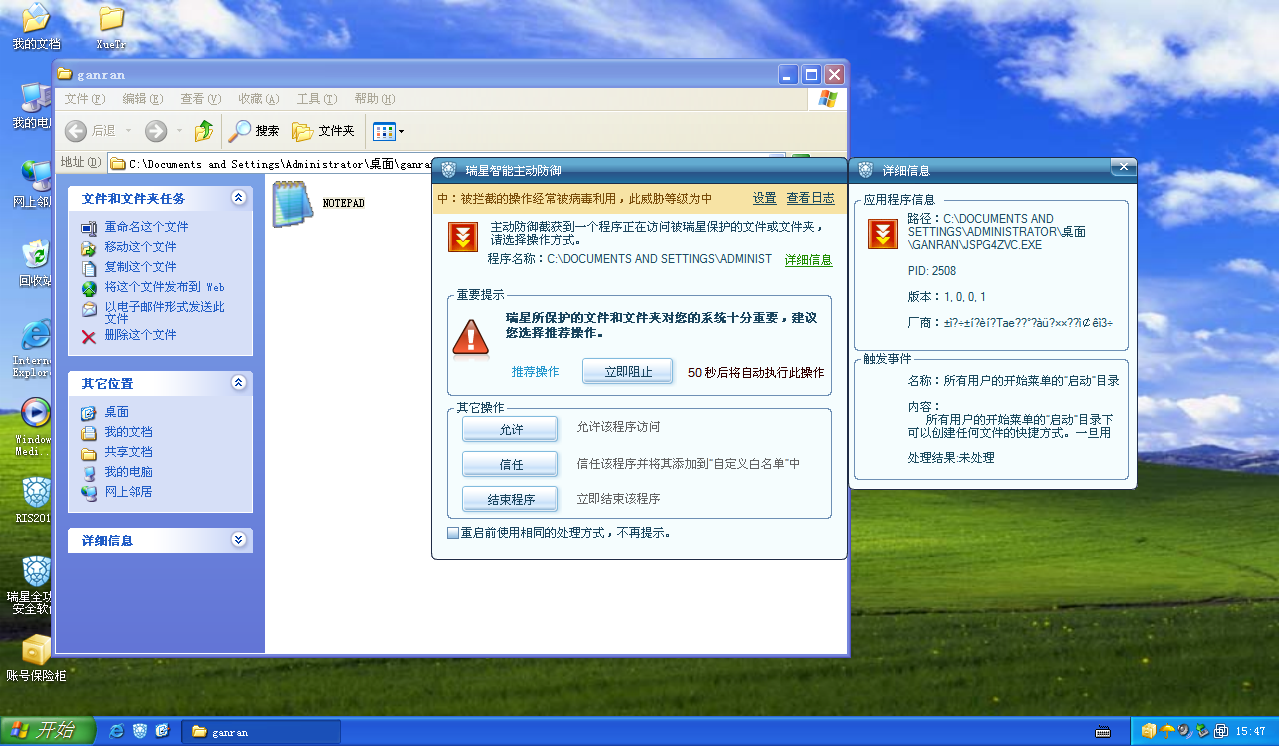Open 帮助(H) menu

point(374,99)
